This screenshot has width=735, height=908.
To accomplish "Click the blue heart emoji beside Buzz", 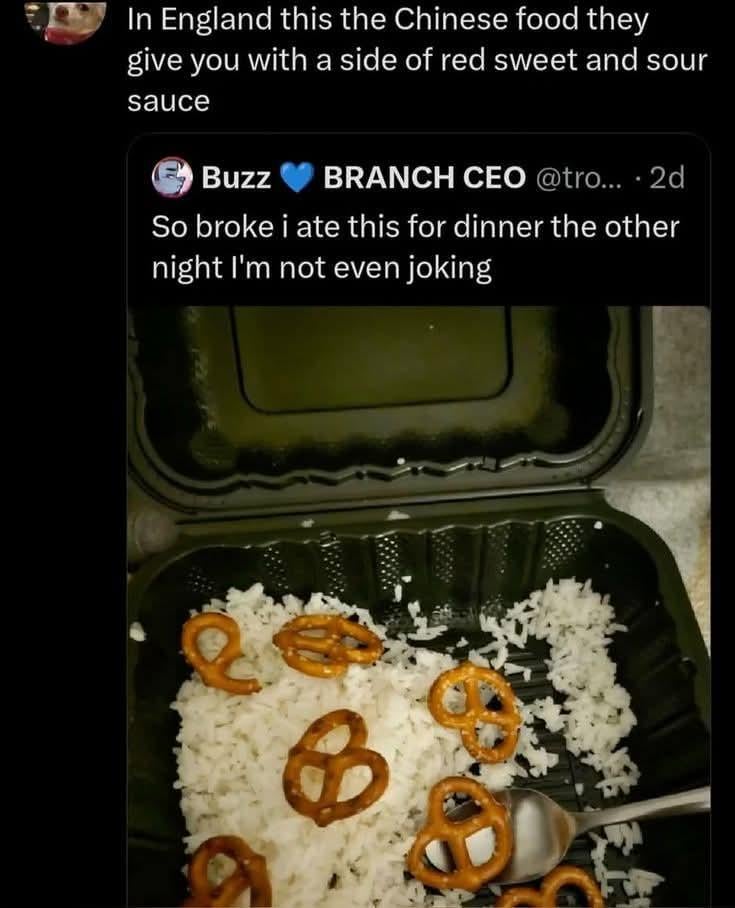I will (295, 177).
